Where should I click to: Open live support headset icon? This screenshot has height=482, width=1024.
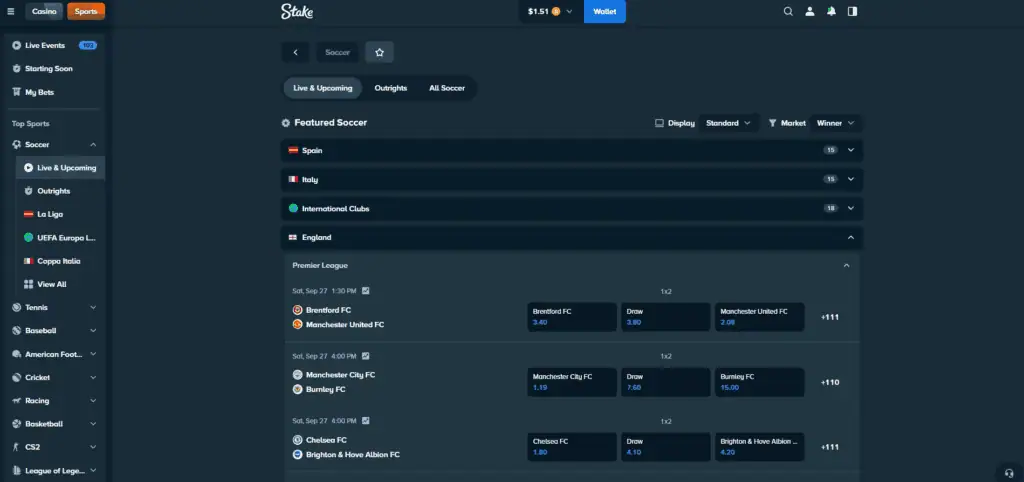(x=1008, y=471)
